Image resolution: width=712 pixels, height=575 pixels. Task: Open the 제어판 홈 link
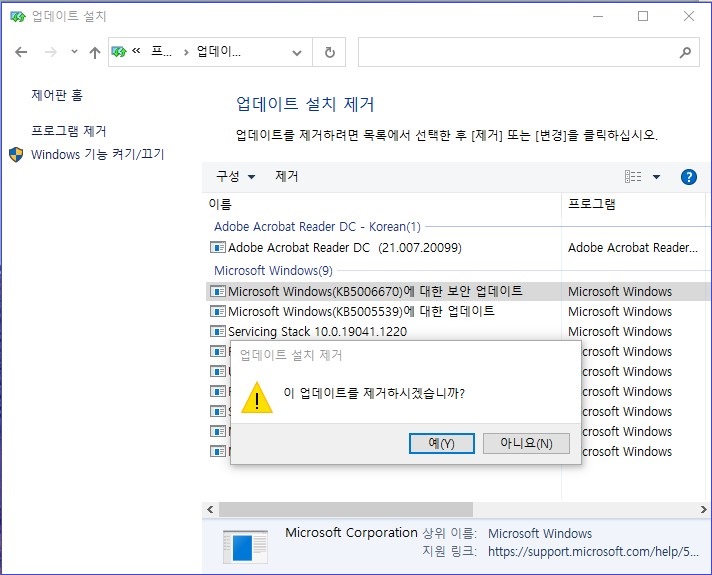pos(57,95)
